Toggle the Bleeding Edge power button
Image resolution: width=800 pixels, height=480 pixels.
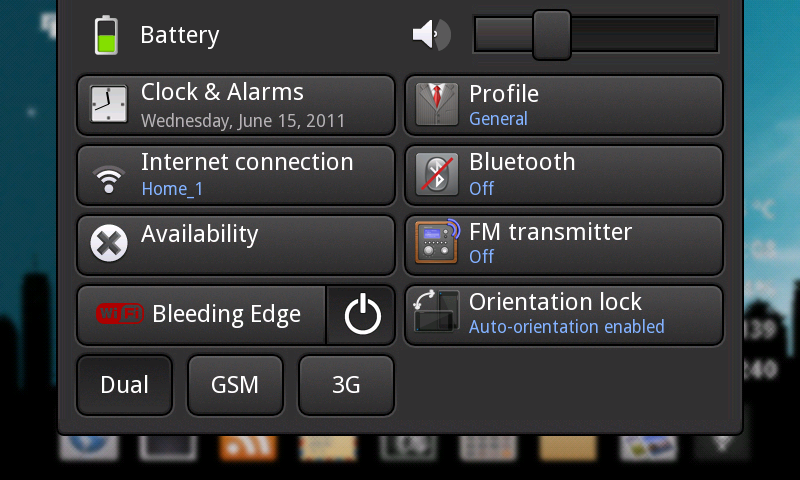tap(361, 315)
